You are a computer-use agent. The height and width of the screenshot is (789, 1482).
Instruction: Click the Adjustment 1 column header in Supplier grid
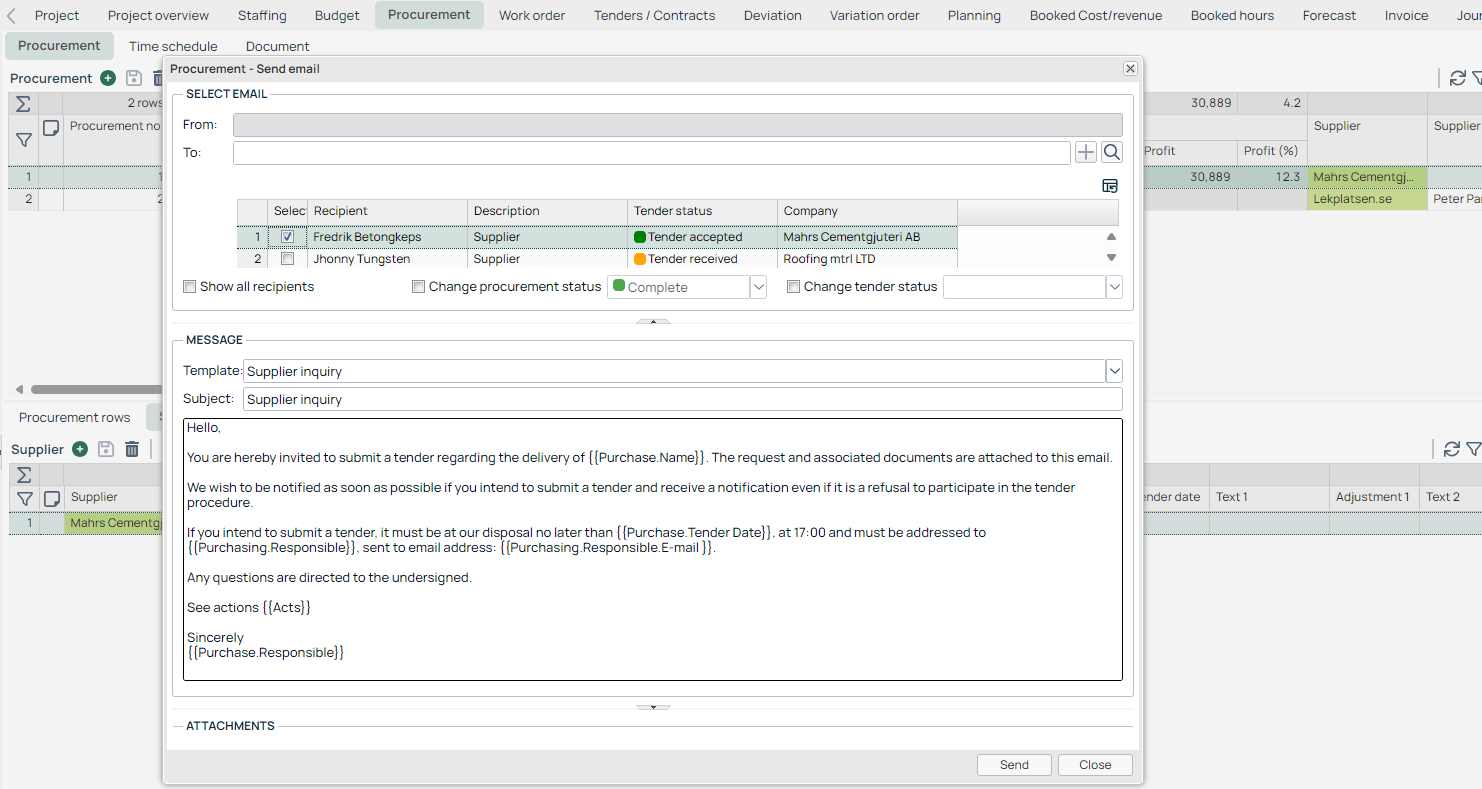(x=1373, y=497)
